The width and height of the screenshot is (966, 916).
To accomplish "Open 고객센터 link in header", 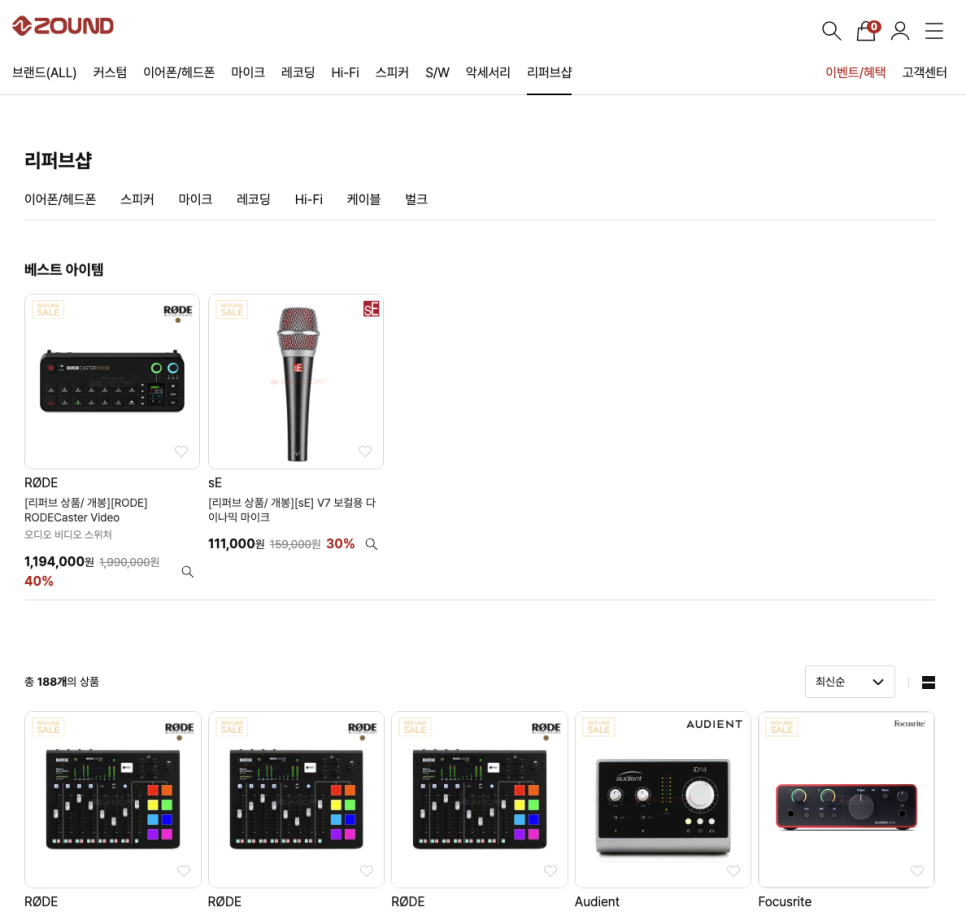I will point(924,73).
